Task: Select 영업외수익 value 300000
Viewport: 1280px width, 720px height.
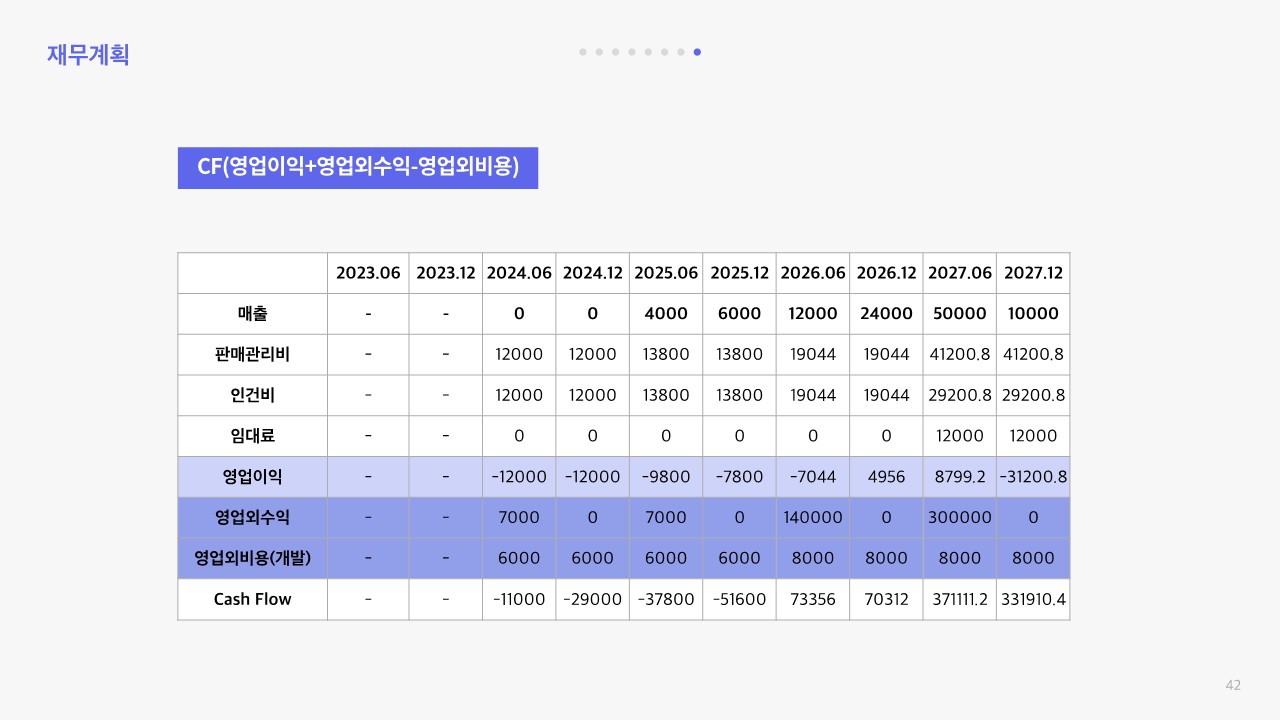Action: 960,518
